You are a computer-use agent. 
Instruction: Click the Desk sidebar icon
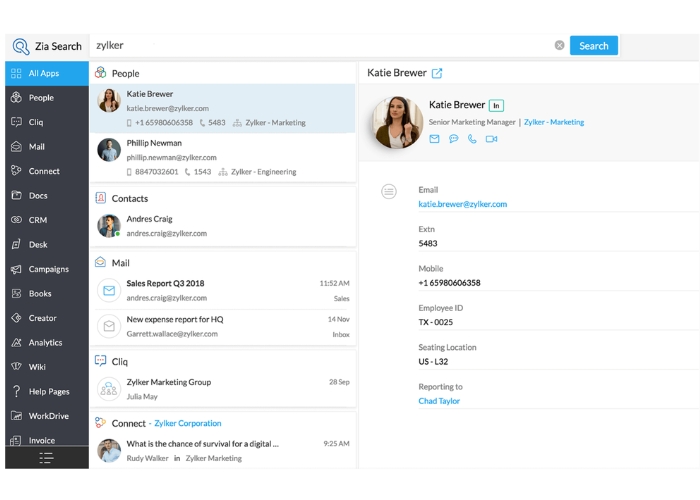[17, 244]
